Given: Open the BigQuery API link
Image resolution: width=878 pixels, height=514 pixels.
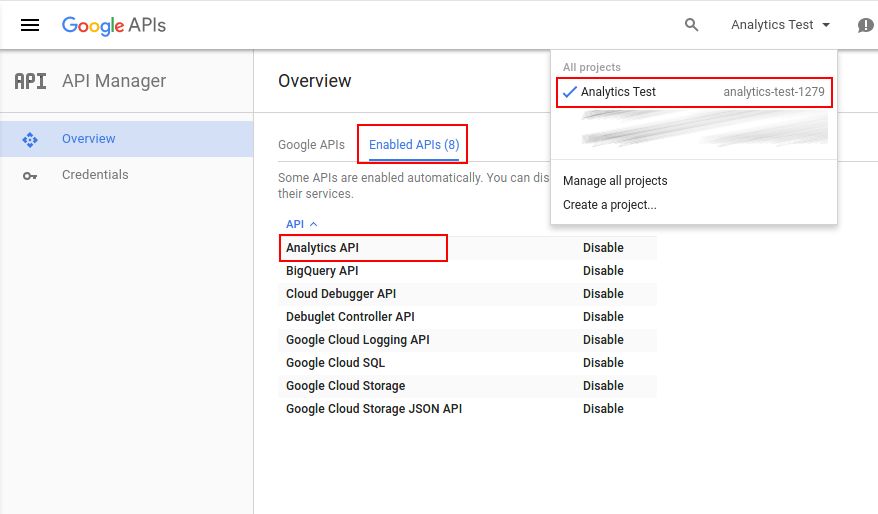Looking at the screenshot, I should point(322,270).
